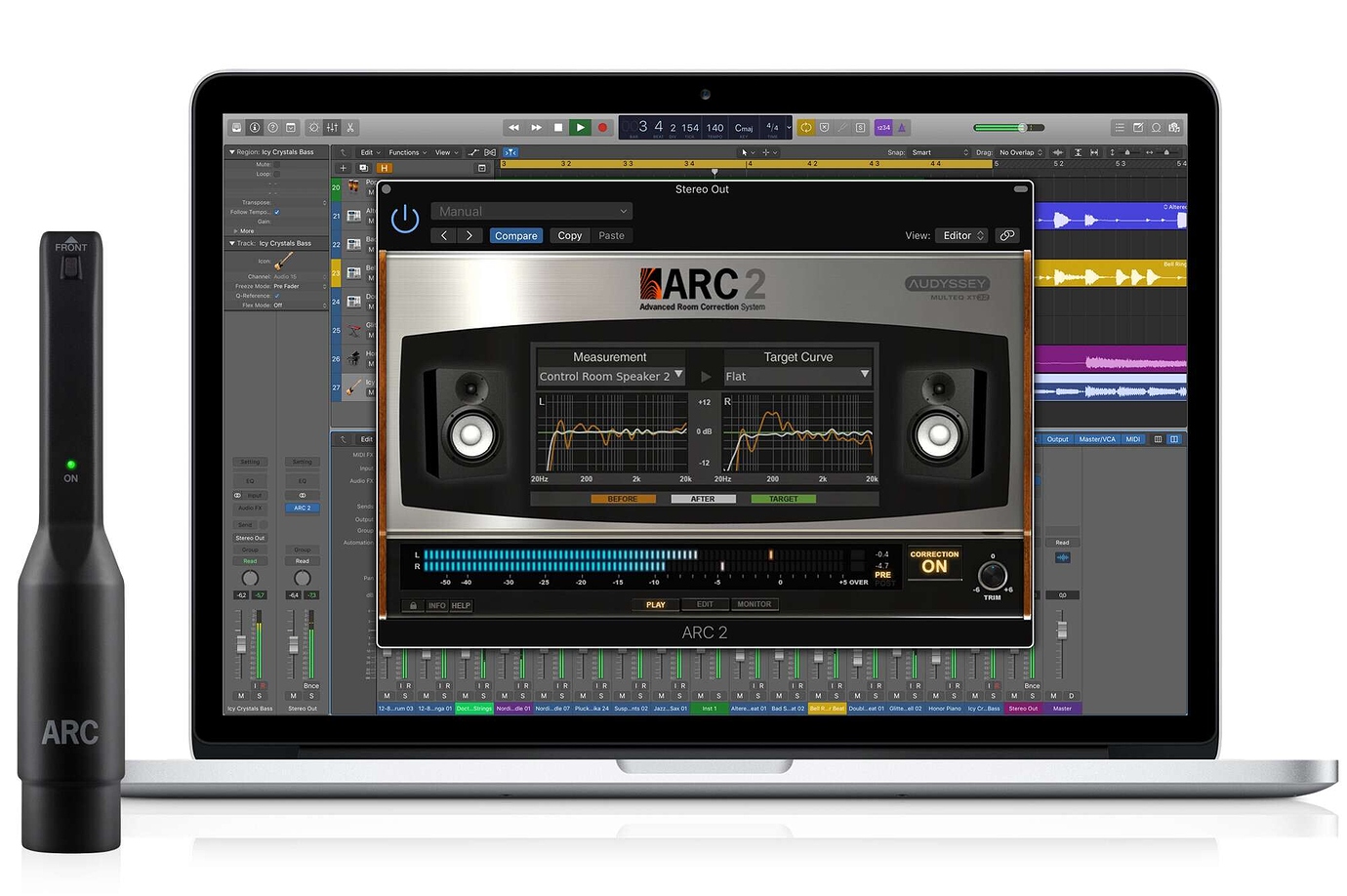The height and width of the screenshot is (896, 1347).
Task: Click the red Record button
Action: tap(602, 128)
